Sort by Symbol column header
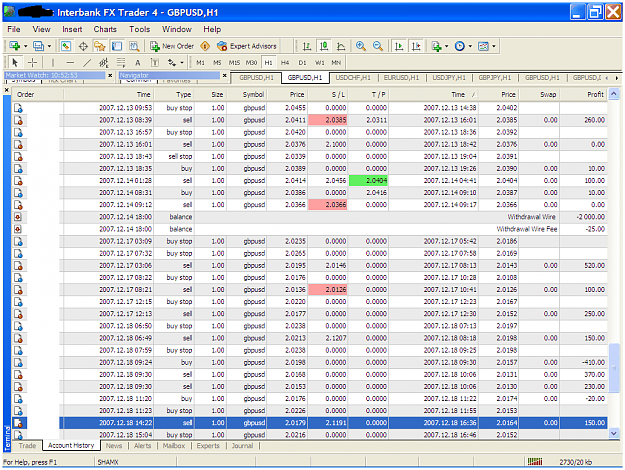The width and height of the screenshot is (625, 470). [247, 94]
